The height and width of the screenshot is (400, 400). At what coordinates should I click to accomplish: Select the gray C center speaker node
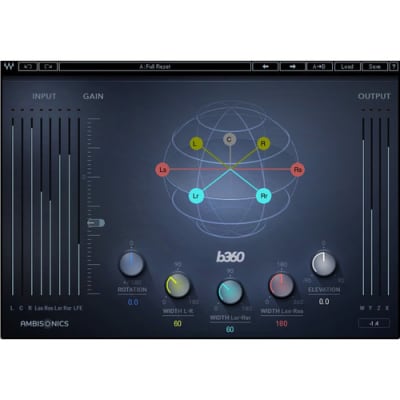point(229,139)
